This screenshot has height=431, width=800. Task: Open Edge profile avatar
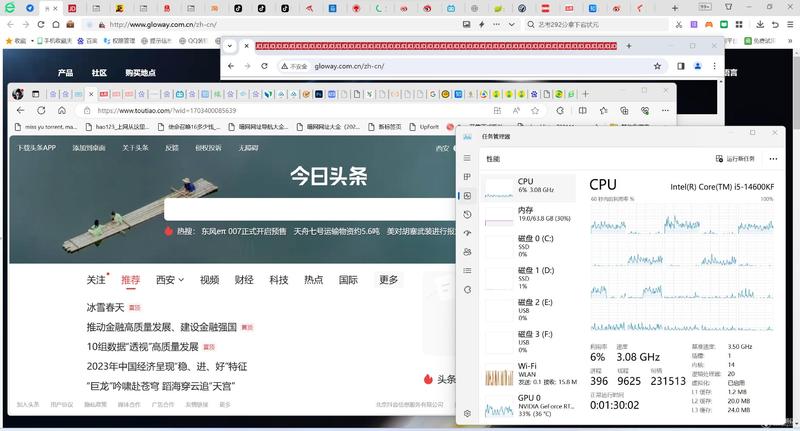(x=18, y=94)
